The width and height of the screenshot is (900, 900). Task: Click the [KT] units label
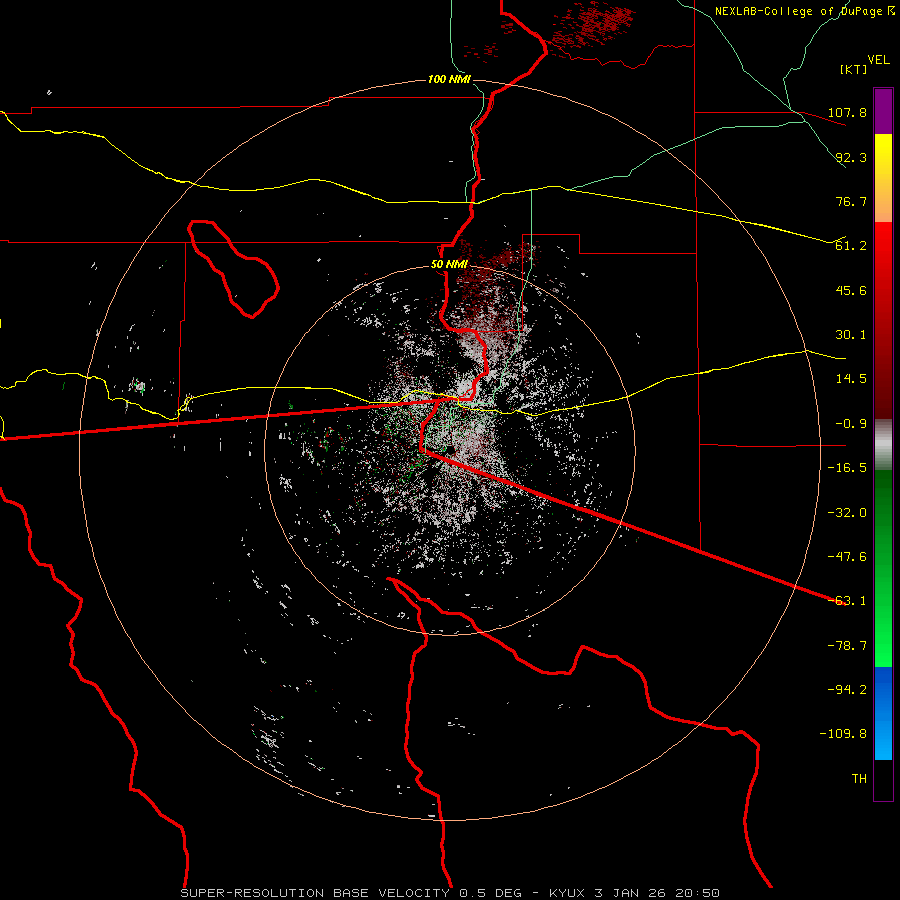tap(854, 69)
